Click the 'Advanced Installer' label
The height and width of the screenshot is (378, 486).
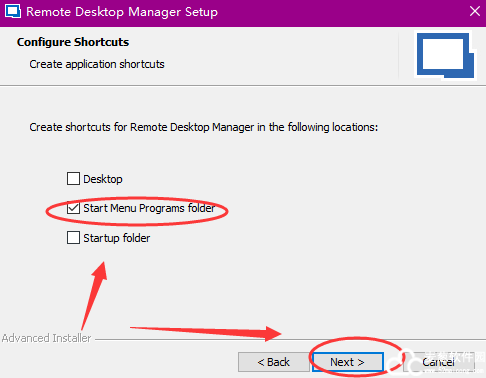click(x=46, y=338)
